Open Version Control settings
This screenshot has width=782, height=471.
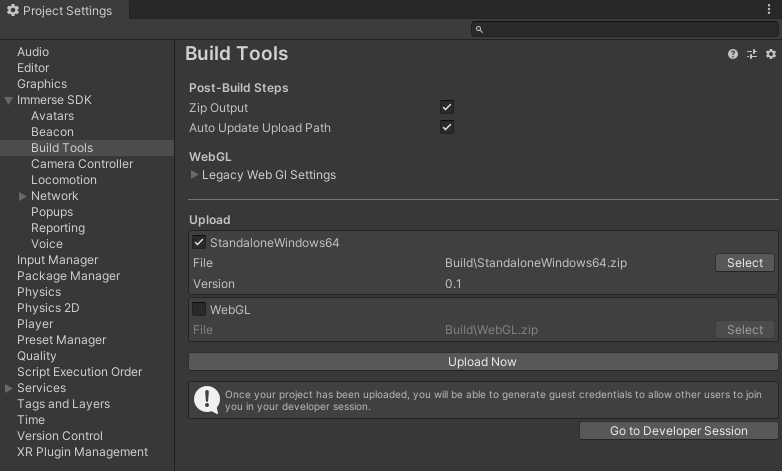coord(60,436)
